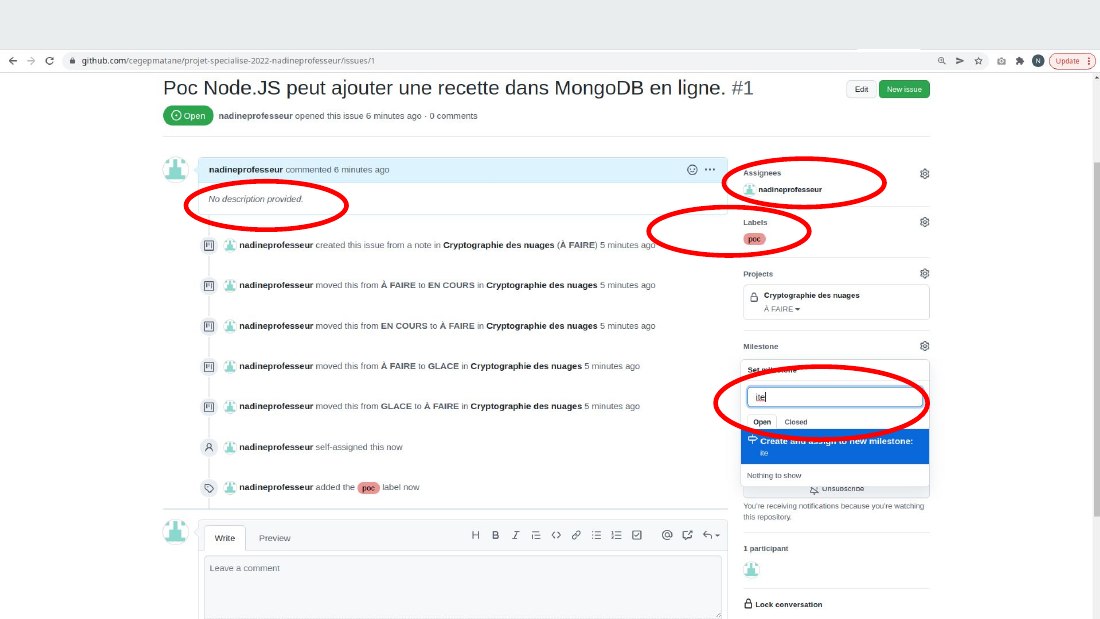Open Assignees gear settings
The height and width of the screenshot is (619, 1100).
925,173
